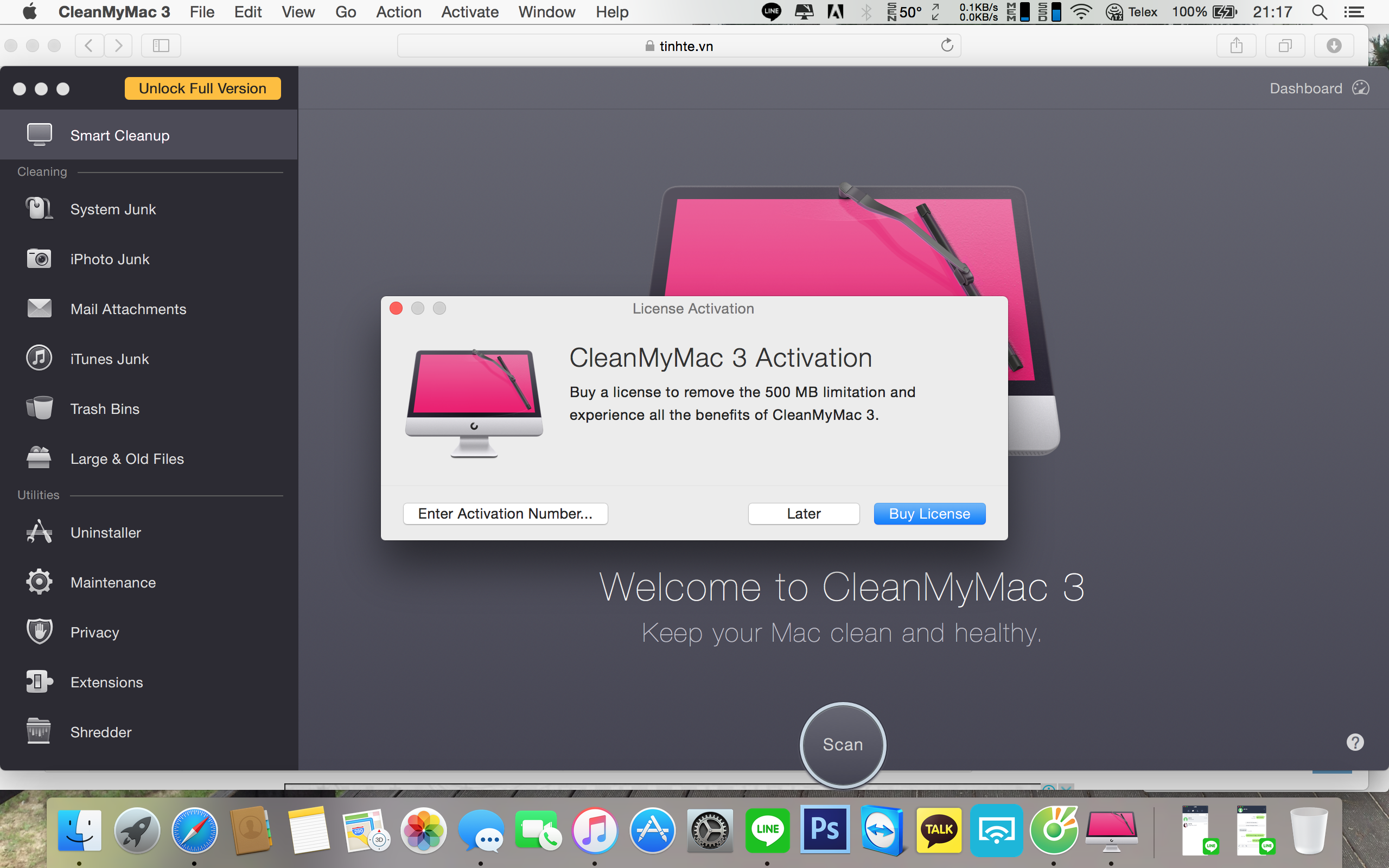Expand the Utilities section sidebar
Image resolution: width=1389 pixels, height=868 pixels.
tap(37, 494)
